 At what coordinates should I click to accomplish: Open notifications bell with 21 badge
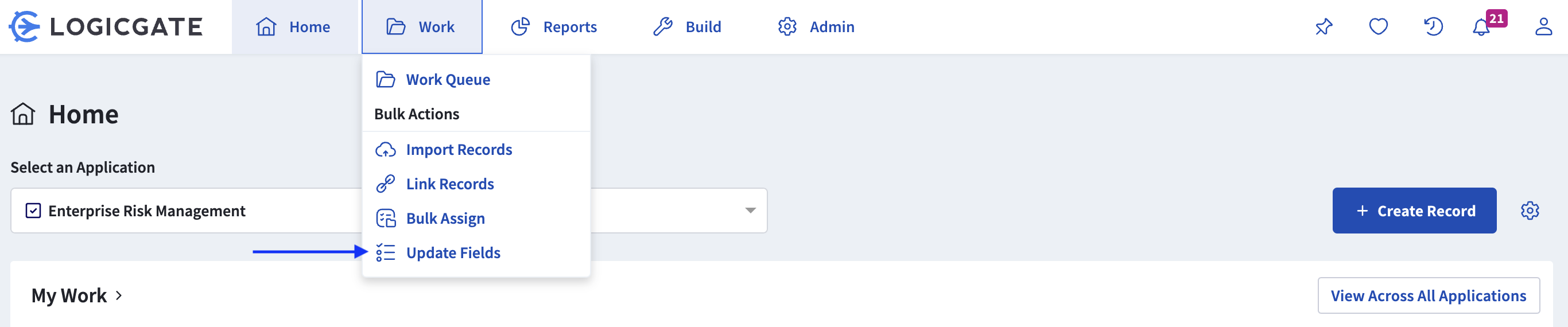tap(1481, 28)
